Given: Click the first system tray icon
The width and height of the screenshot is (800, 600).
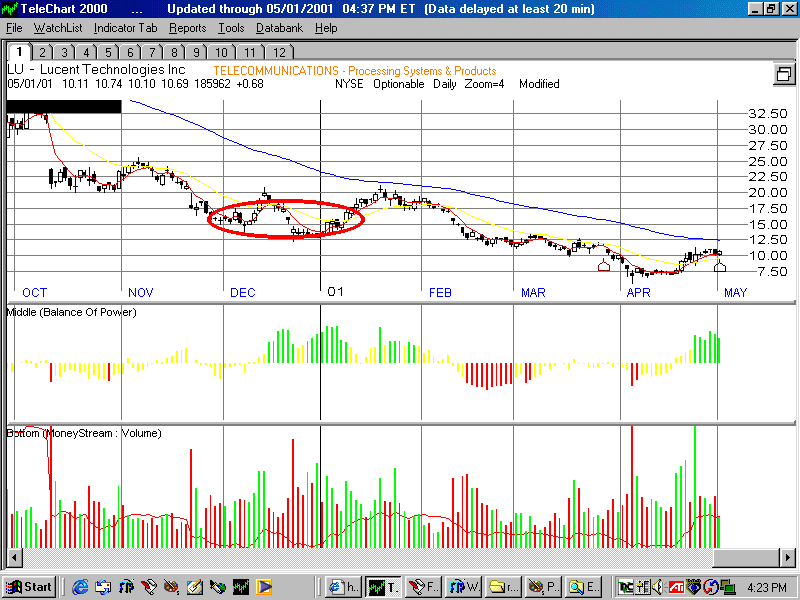Looking at the screenshot, I should [625, 587].
